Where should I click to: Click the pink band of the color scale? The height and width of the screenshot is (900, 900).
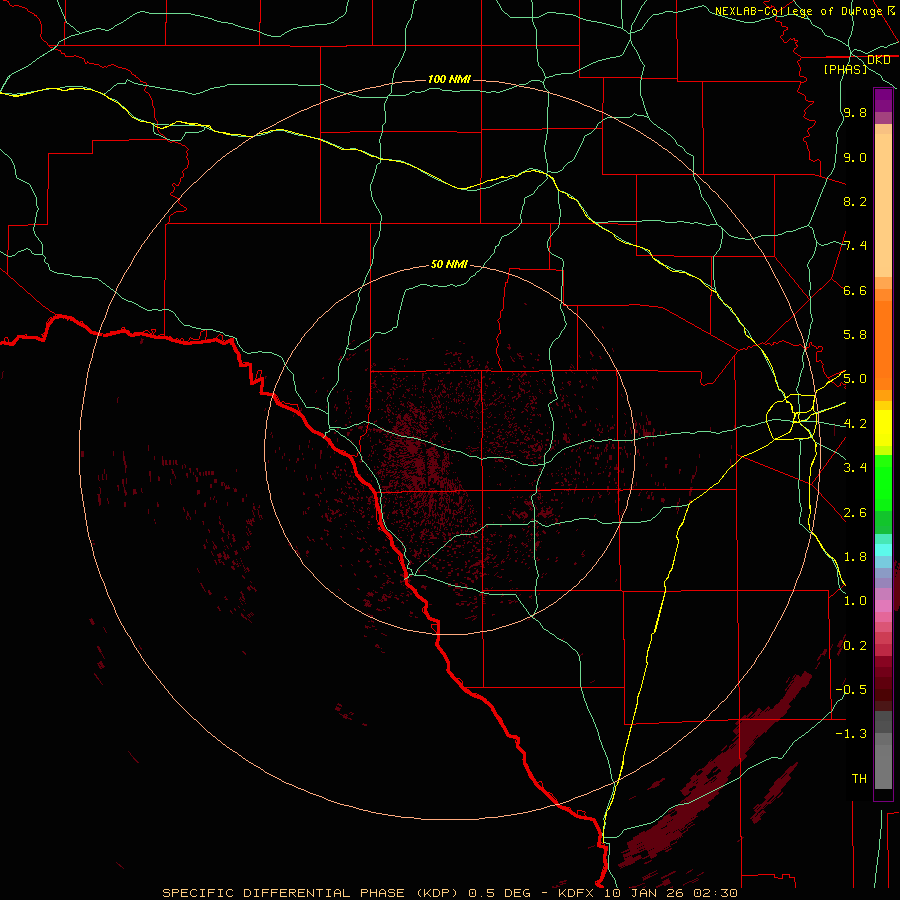click(883, 606)
